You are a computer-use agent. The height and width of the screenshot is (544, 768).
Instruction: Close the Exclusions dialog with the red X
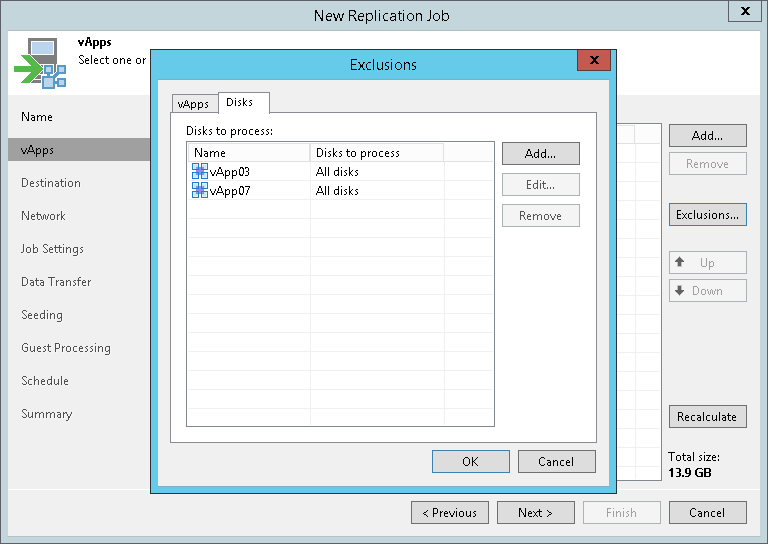coord(594,60)
